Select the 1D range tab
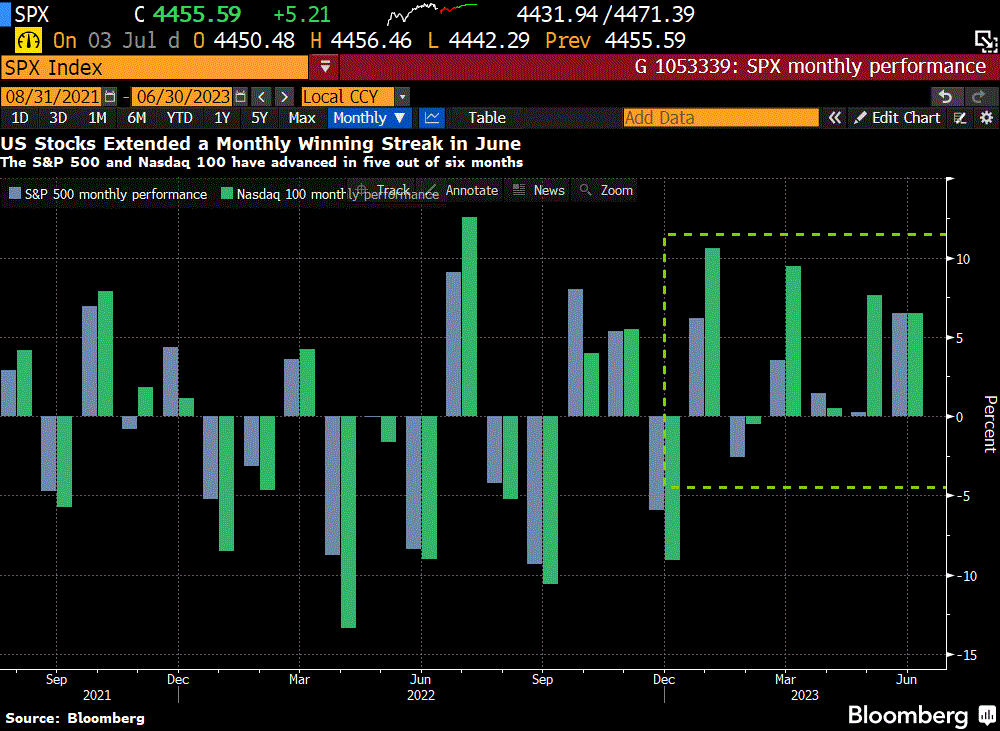This screenshot has width=1000, height=731. click(x=20, y=118)
